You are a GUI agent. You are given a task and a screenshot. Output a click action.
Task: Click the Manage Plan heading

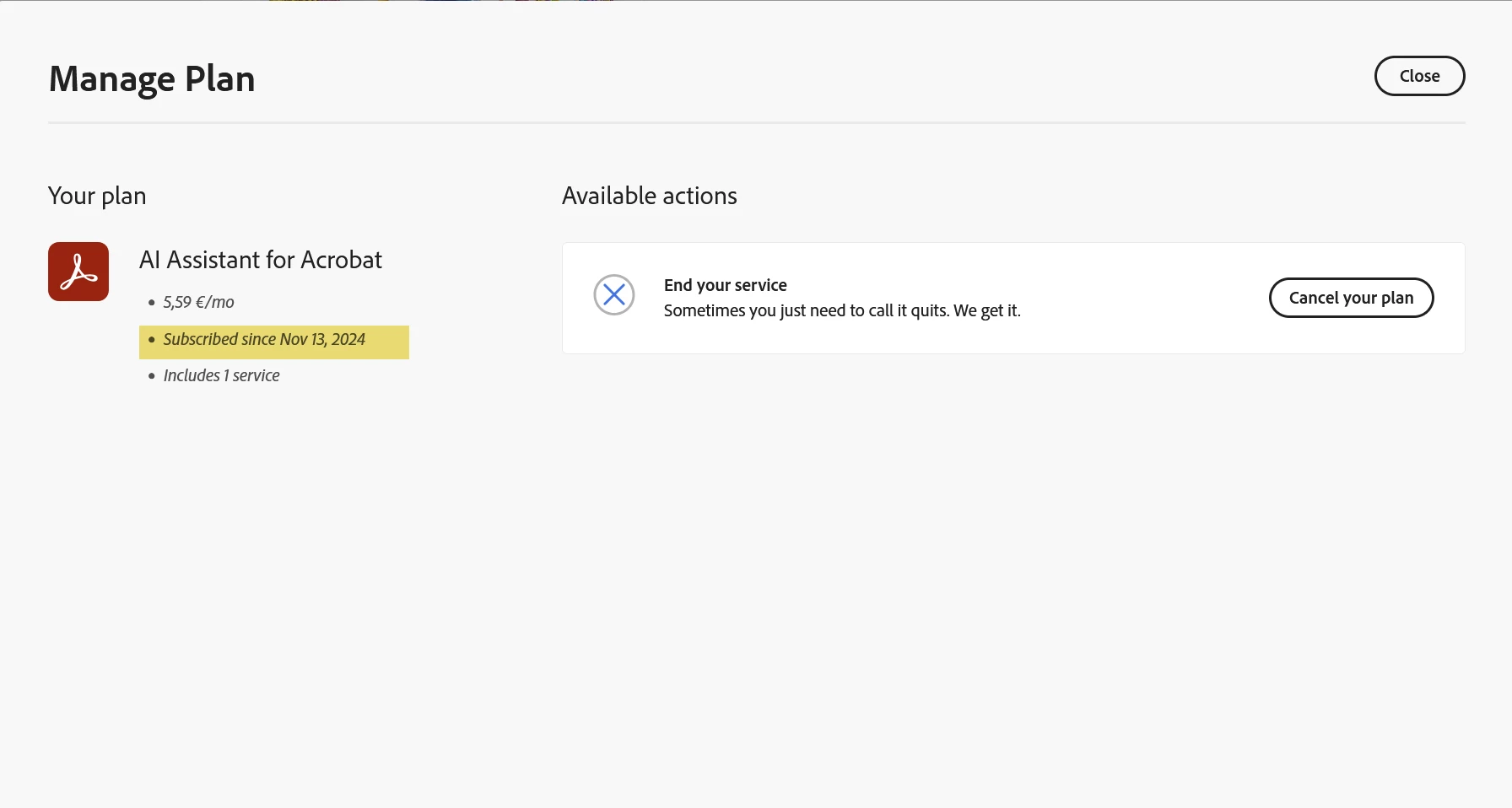pos(152,79)
